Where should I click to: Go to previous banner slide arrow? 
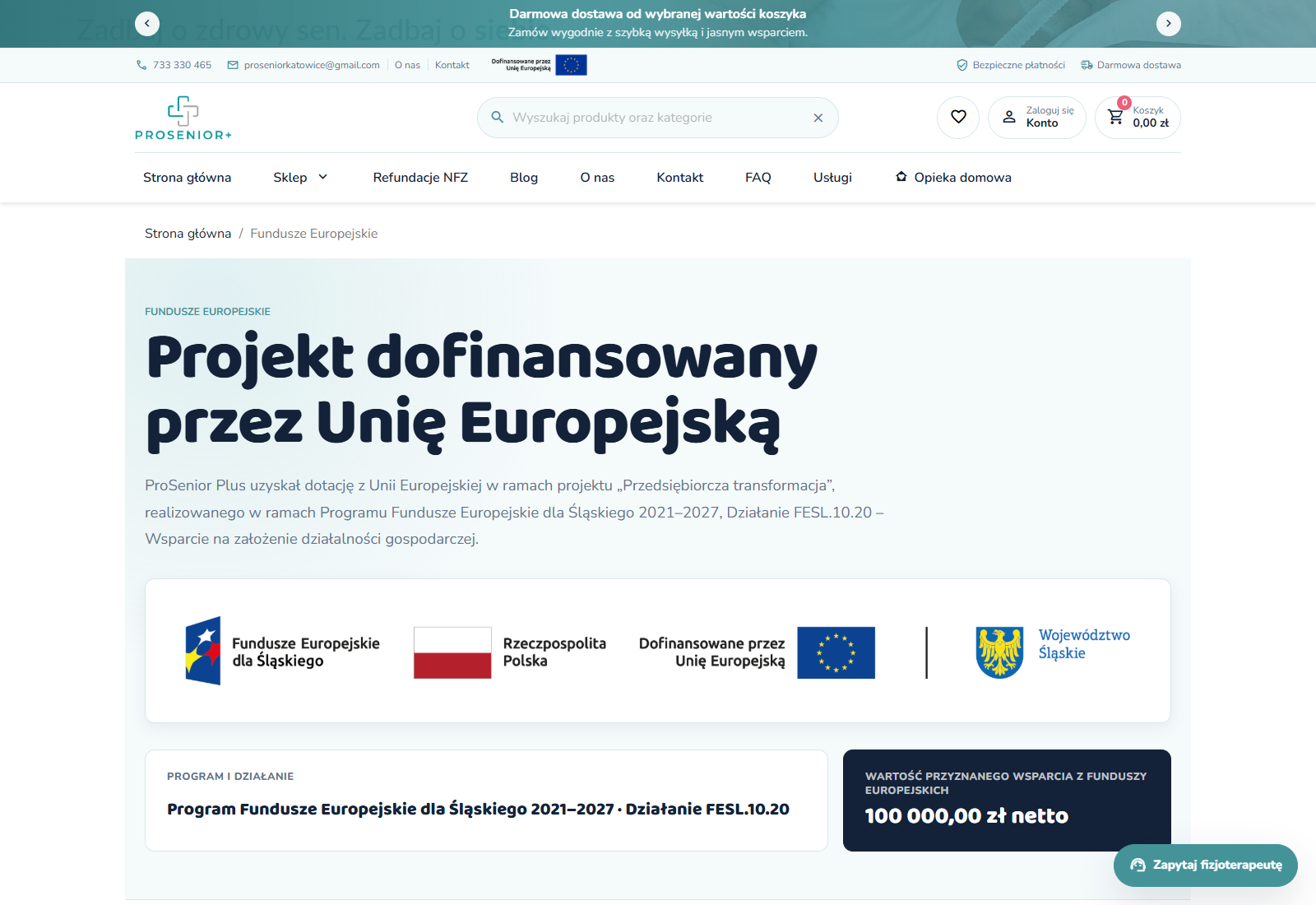click(147, 24)
